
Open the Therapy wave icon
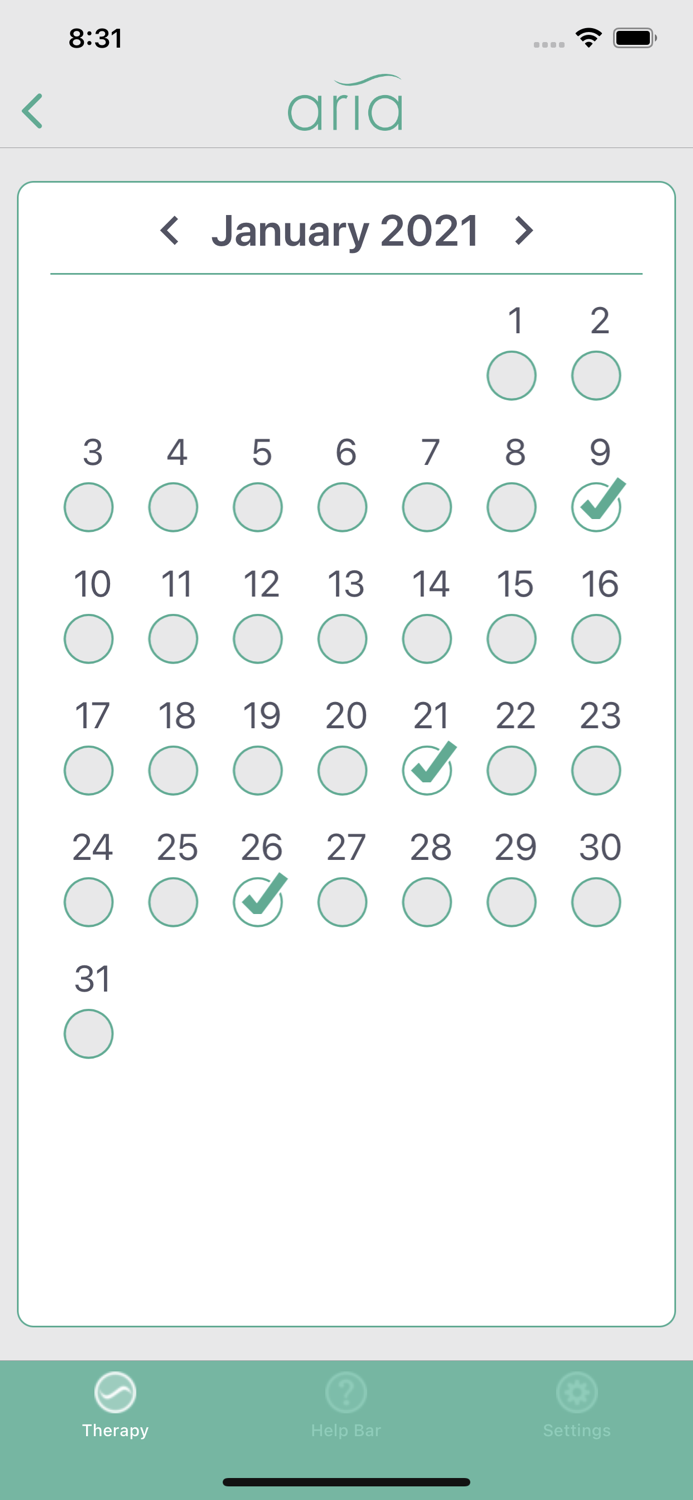click(115, 1392)
